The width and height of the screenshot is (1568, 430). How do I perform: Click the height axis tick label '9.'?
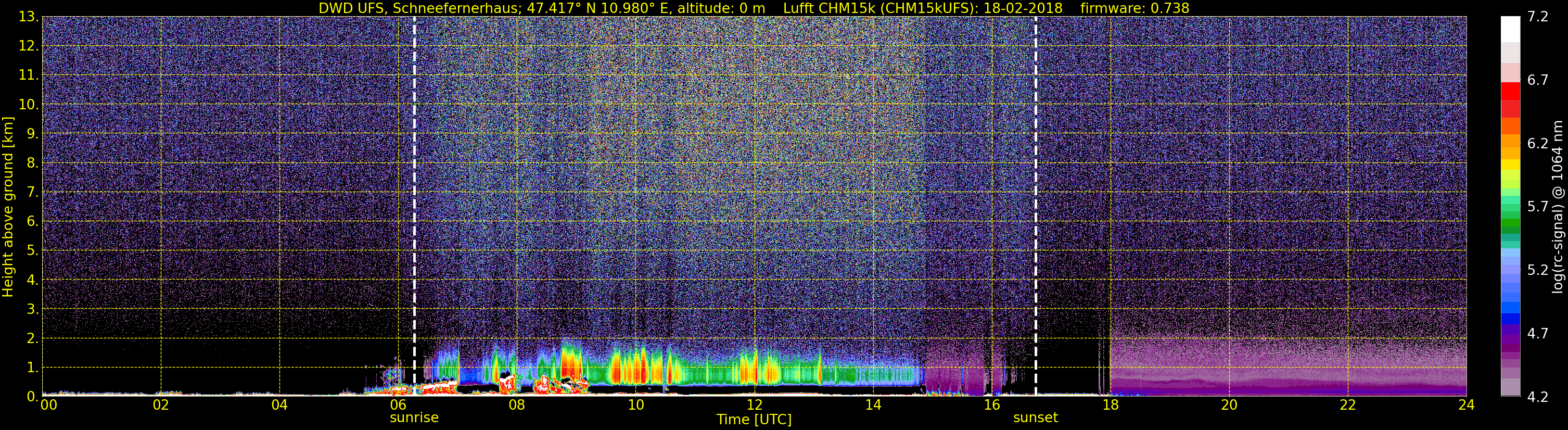pyautogui.click(x=32, y=133)
